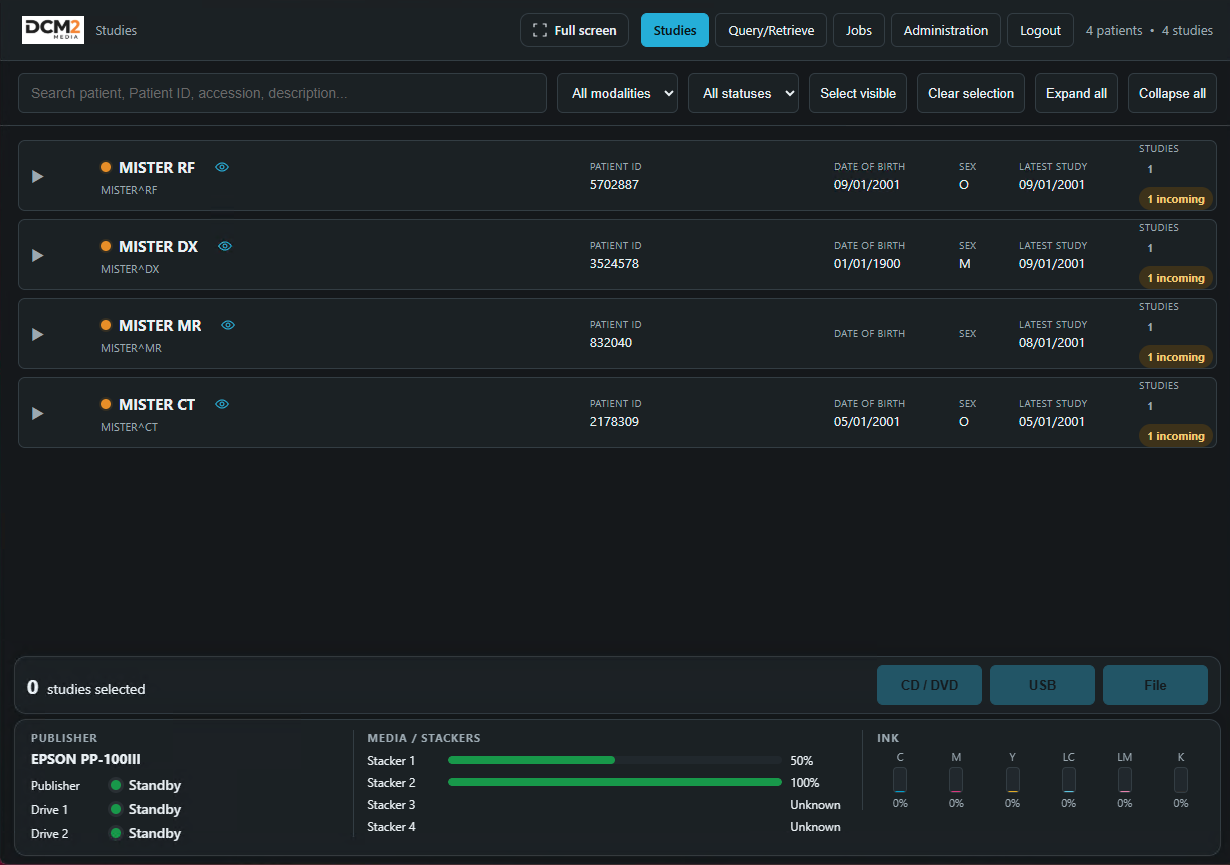
Task: Click the patient search input field
Action: [x=282, y=93]
